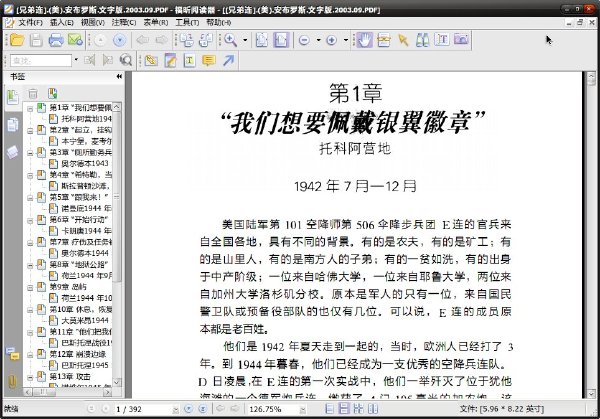Jump to bookmark 第13章 攻击
The image size is (600, 419).
point(70,376)
